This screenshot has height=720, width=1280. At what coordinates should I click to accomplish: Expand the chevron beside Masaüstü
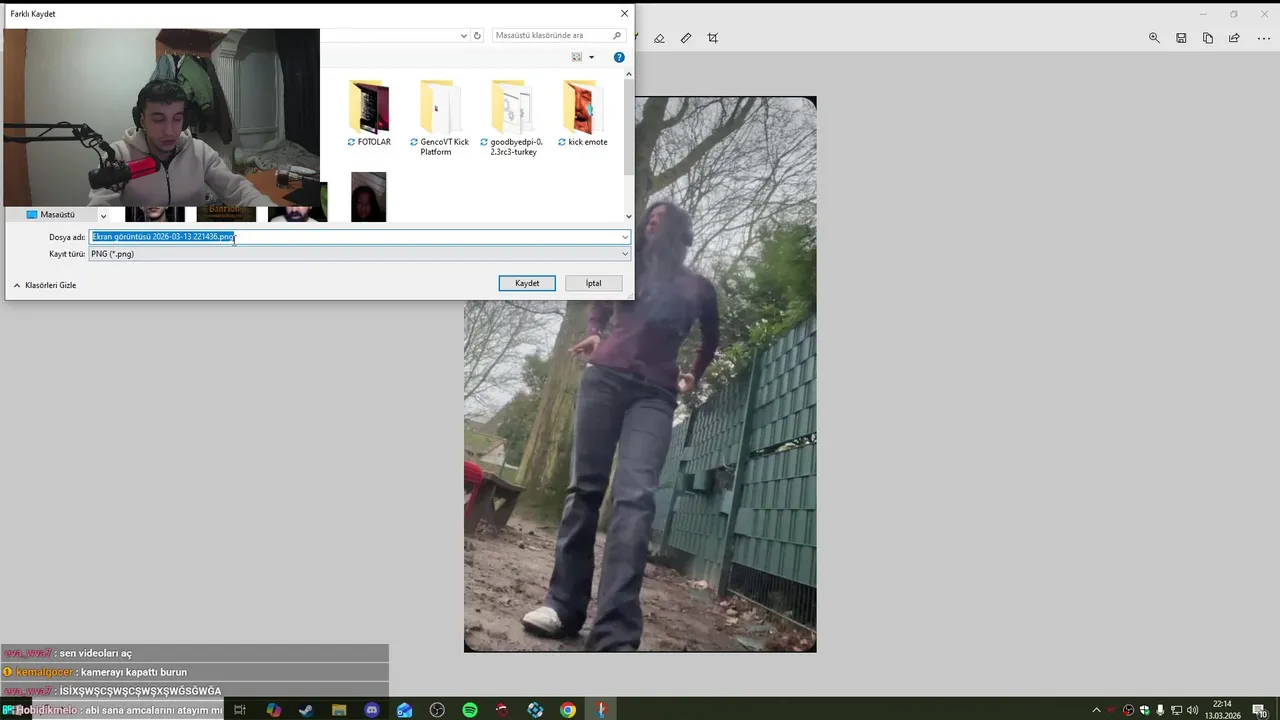pos(103,215)
